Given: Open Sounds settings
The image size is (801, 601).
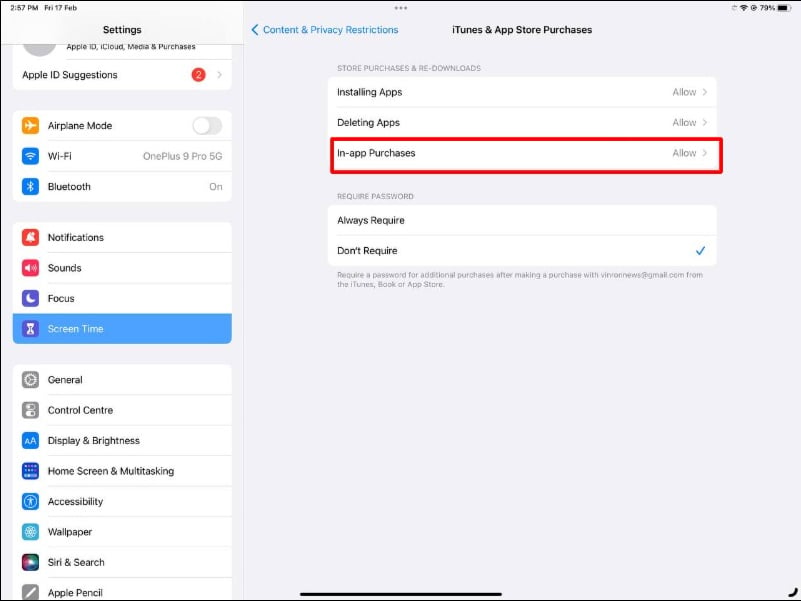Looking at the screenshot, I should point(122,268).
